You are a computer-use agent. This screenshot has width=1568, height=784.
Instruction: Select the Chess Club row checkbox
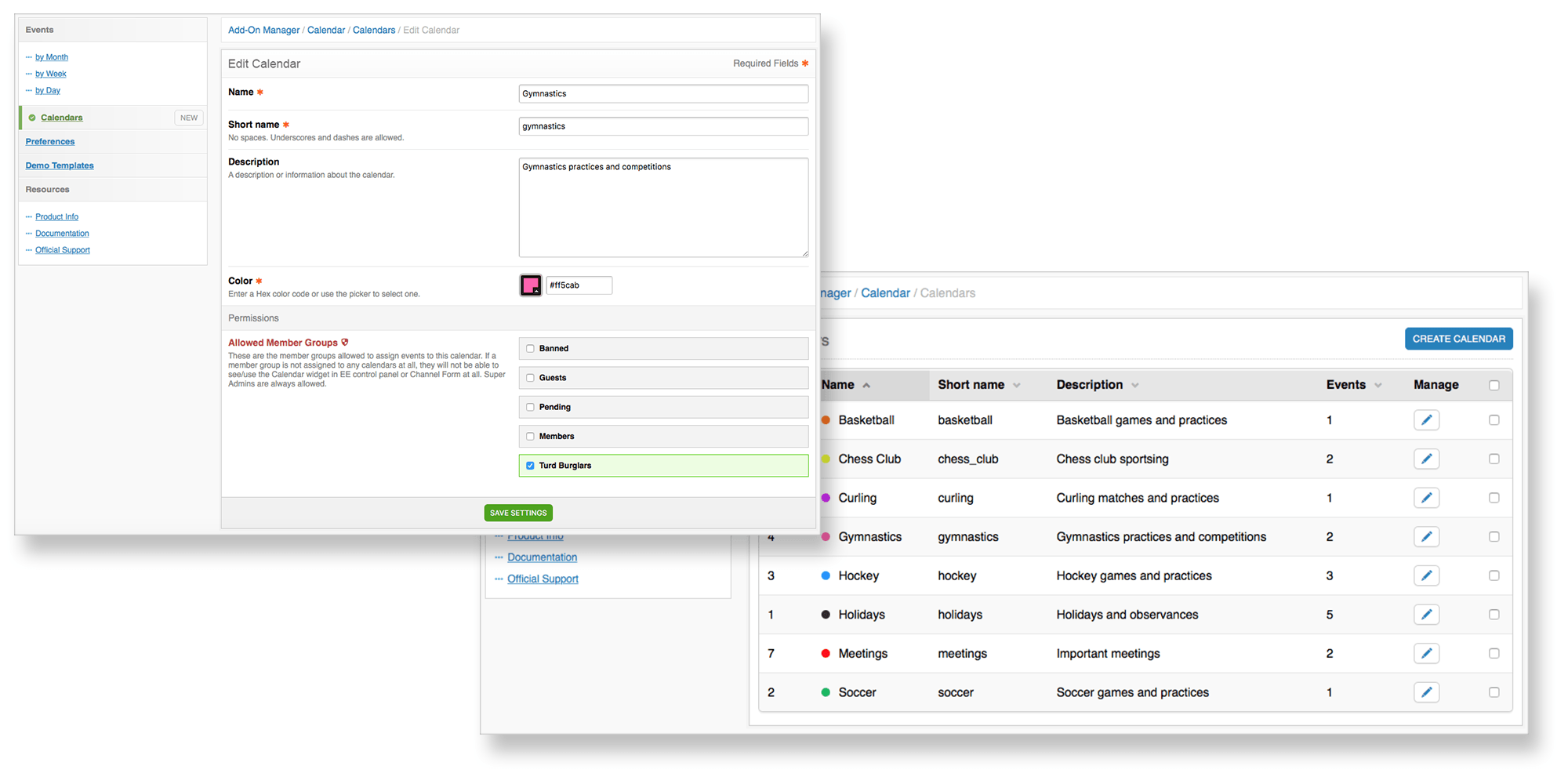tap(1494, 459)
